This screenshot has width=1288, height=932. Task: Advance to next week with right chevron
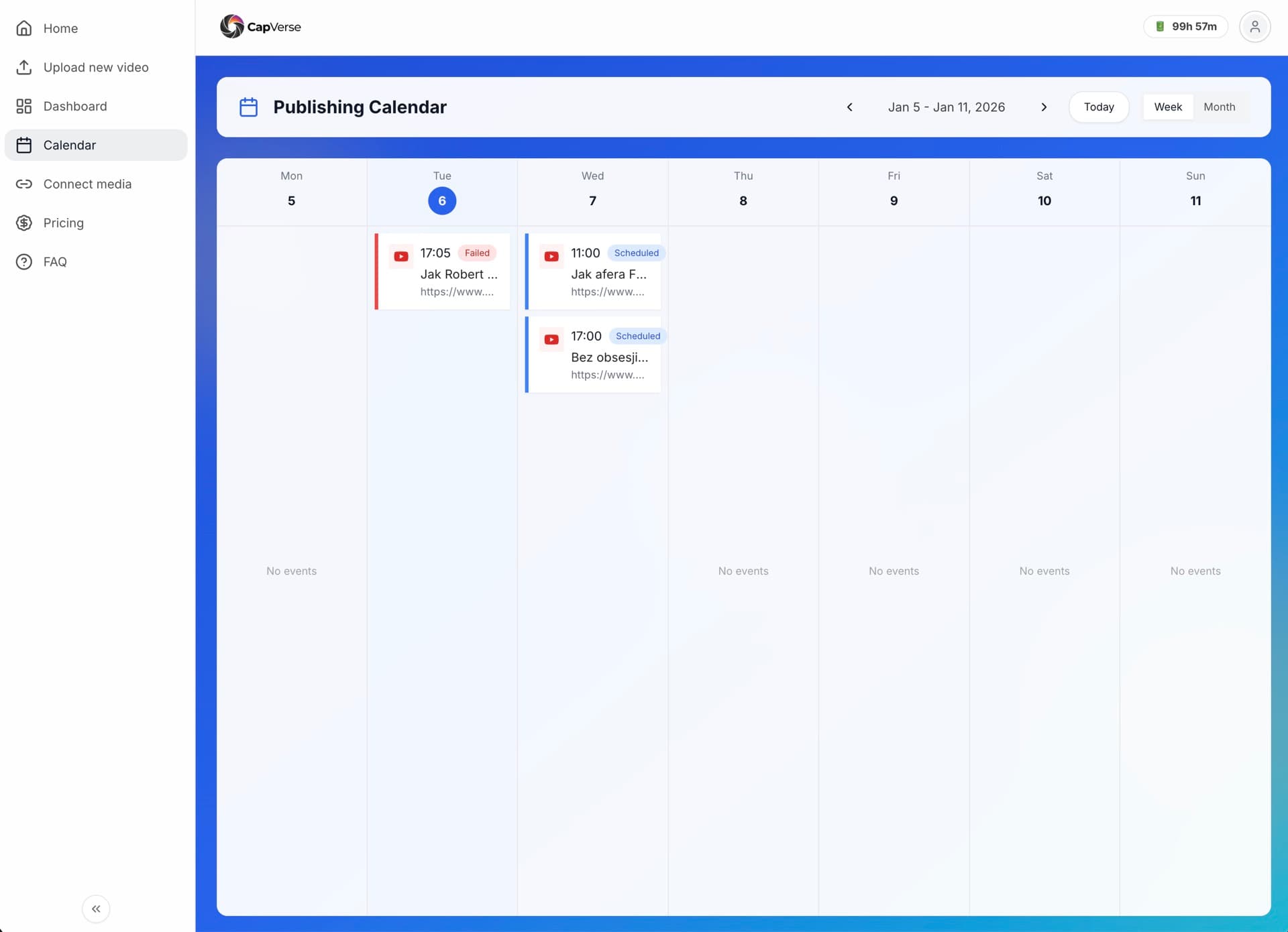[1044, 107]
